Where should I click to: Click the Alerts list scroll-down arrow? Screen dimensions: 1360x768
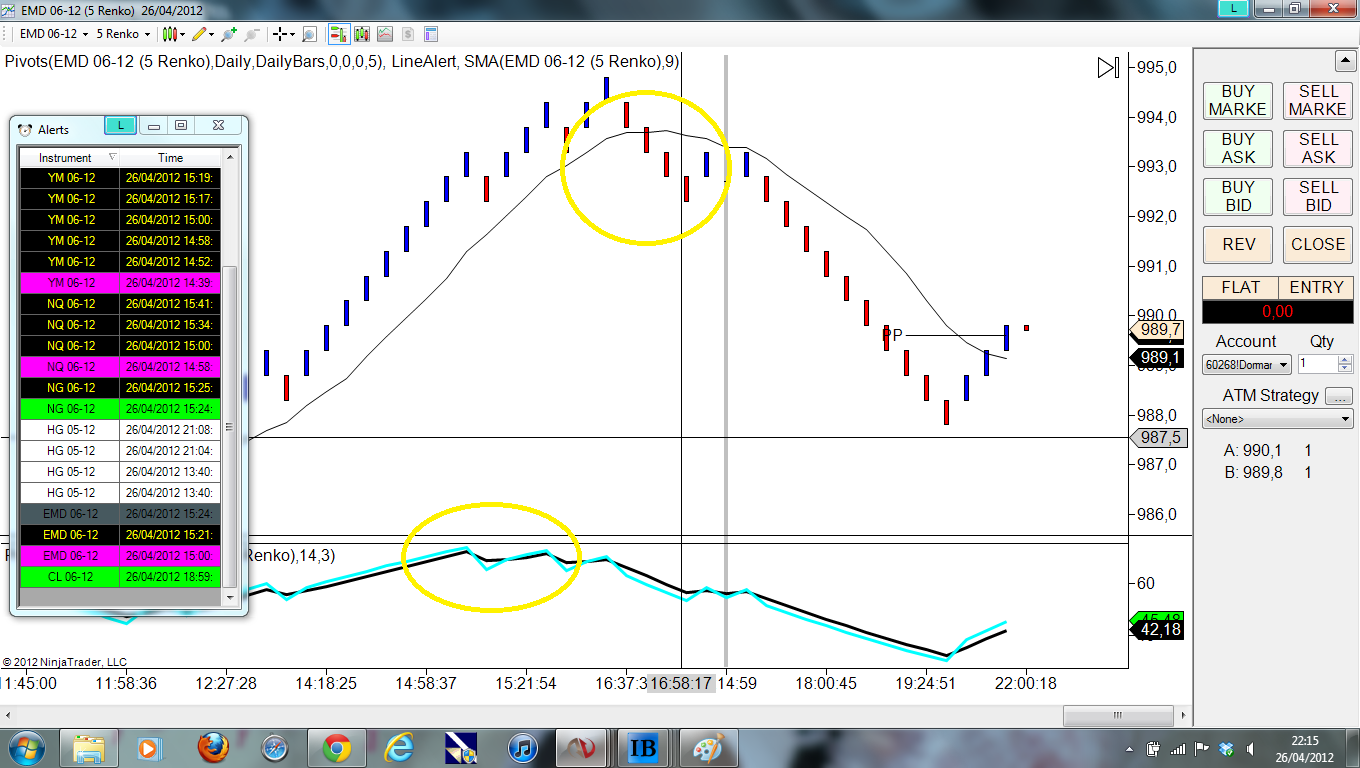pyautogui.click(x=230, y=597)
